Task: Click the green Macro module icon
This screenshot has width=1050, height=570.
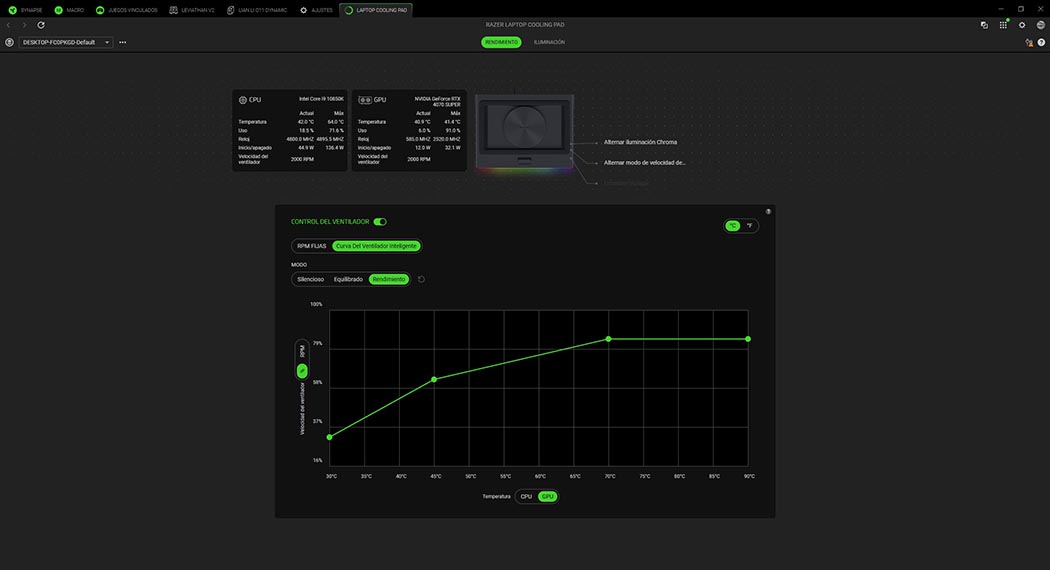Action: point(58,10)
